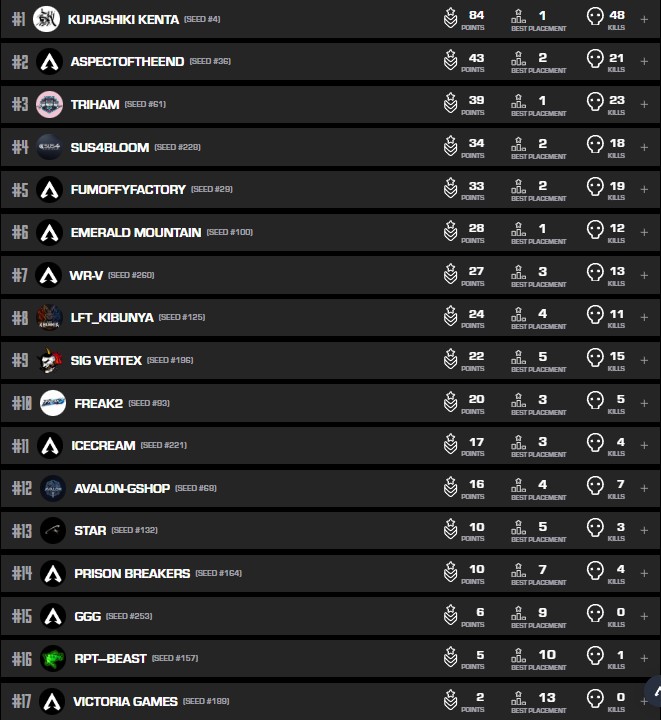661x720 pixels.
Task: Expand the PRISON BREAKERS row details
Action: (x=643, y=573)
